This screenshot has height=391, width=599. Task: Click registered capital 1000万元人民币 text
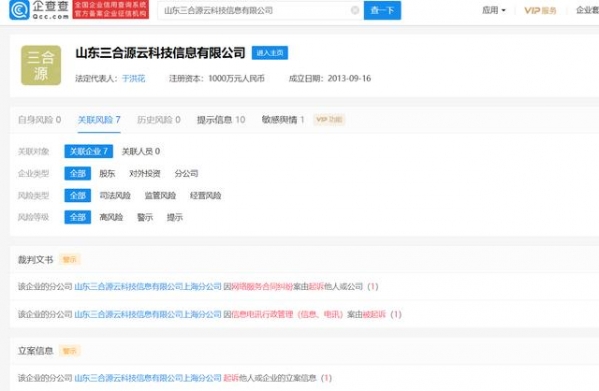click(236, 79)
